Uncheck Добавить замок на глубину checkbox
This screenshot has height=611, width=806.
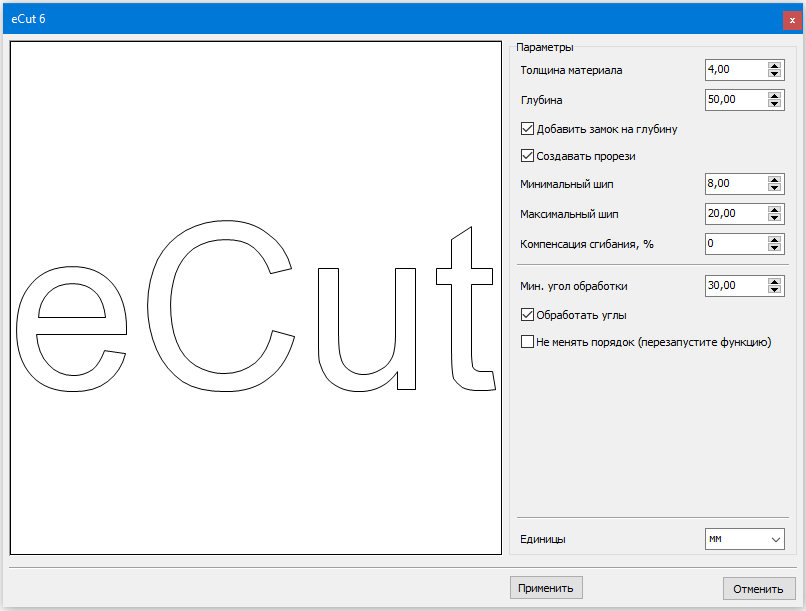528,128
